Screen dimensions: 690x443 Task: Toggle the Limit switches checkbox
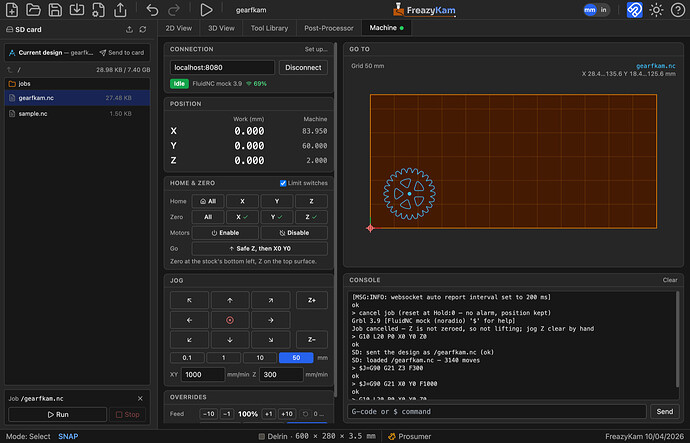283,183
